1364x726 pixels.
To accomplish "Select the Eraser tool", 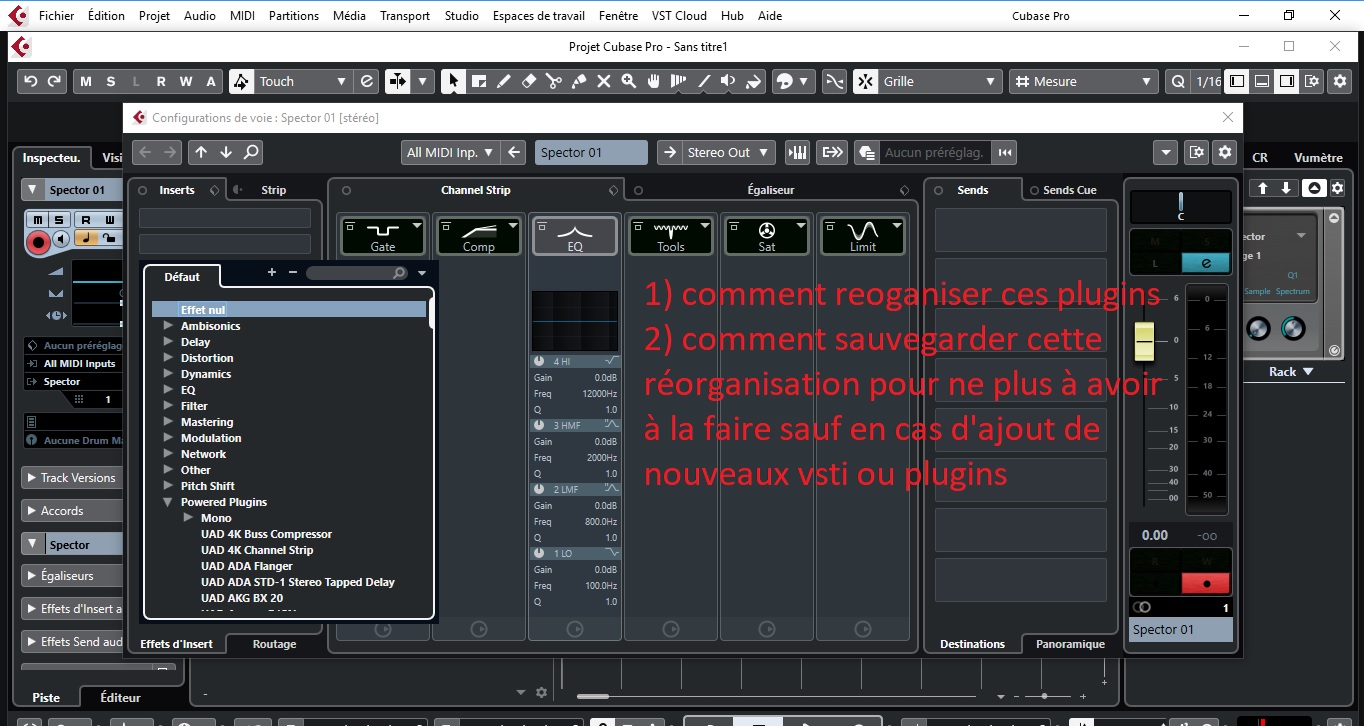I will (x=528, y=81).
